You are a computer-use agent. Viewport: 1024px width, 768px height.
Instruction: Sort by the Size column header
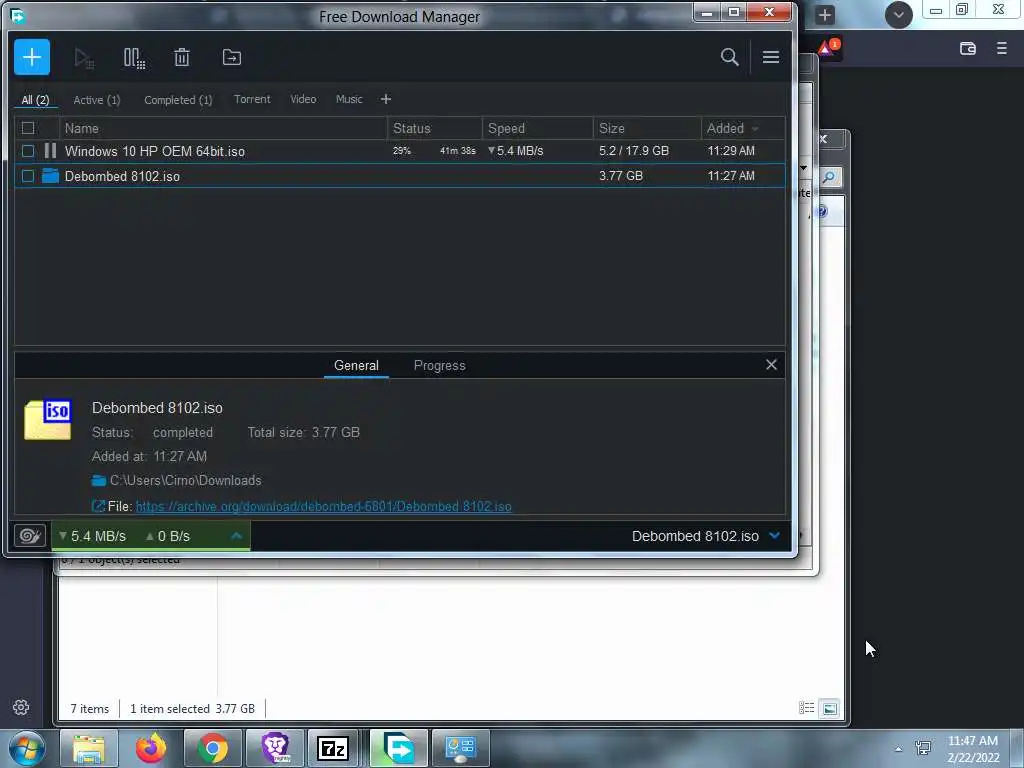coord(647,128)
